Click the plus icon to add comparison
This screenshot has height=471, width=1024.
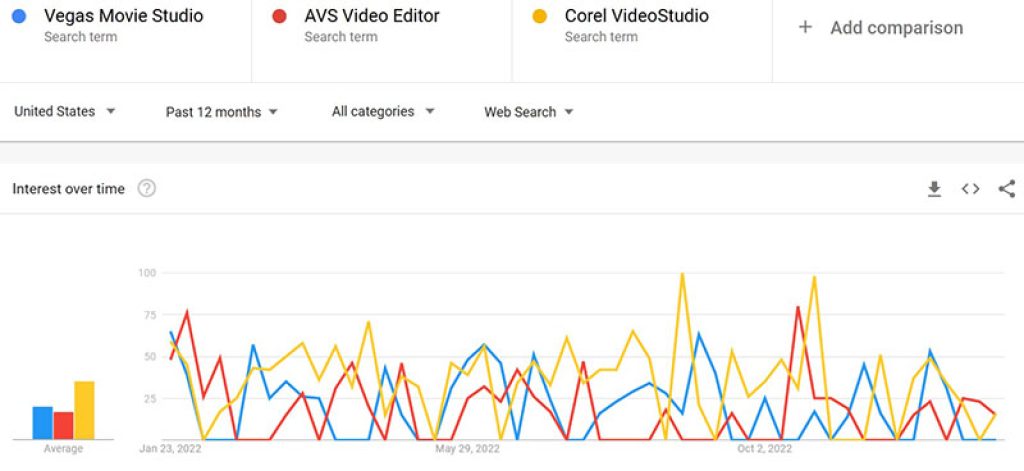[x=805, y=28]
